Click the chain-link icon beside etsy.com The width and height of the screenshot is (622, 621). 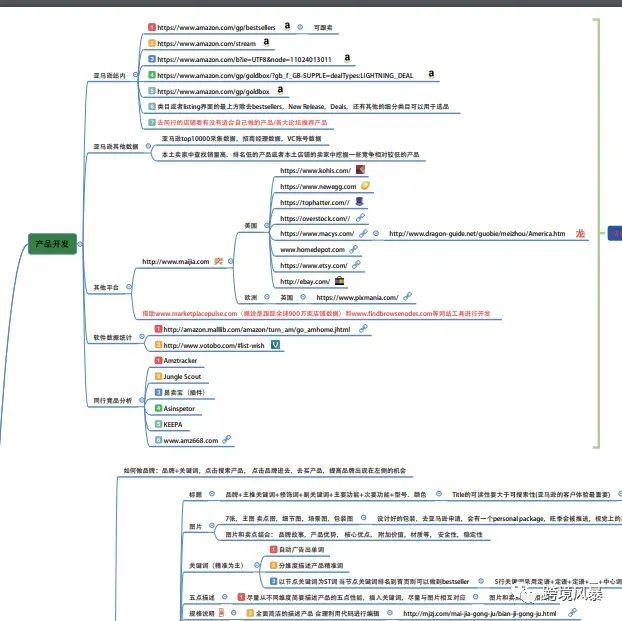pyautogui.click(x=356, y=265)
